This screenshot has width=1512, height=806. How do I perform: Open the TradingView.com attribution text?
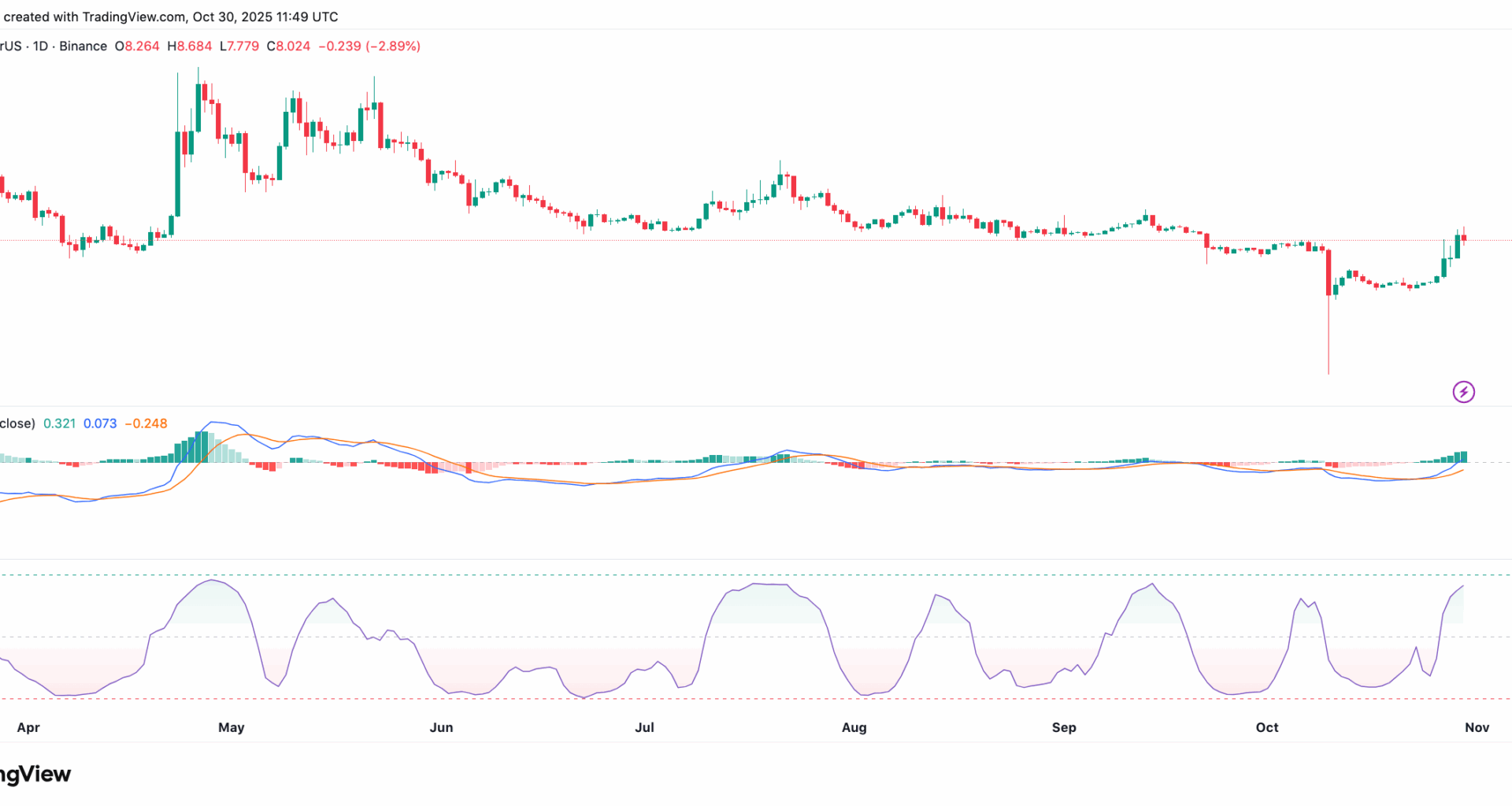[x=134, y=17]
